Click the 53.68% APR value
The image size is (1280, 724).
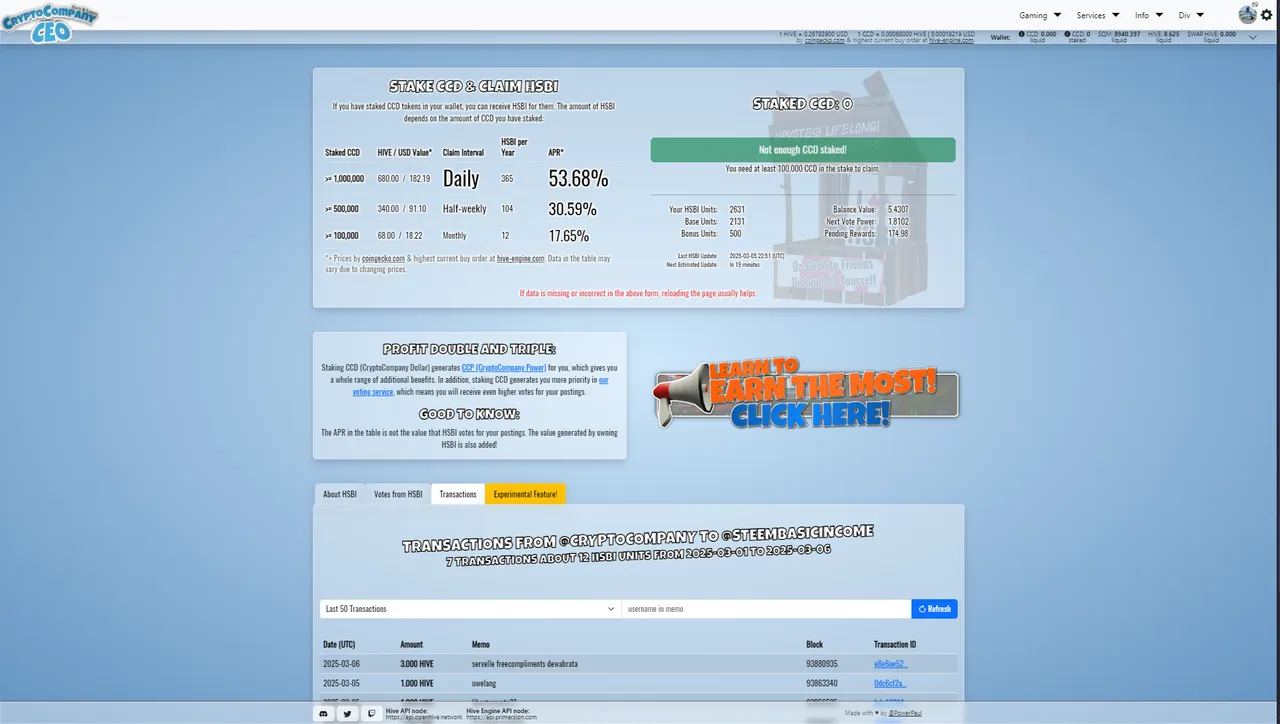[578, 179]
